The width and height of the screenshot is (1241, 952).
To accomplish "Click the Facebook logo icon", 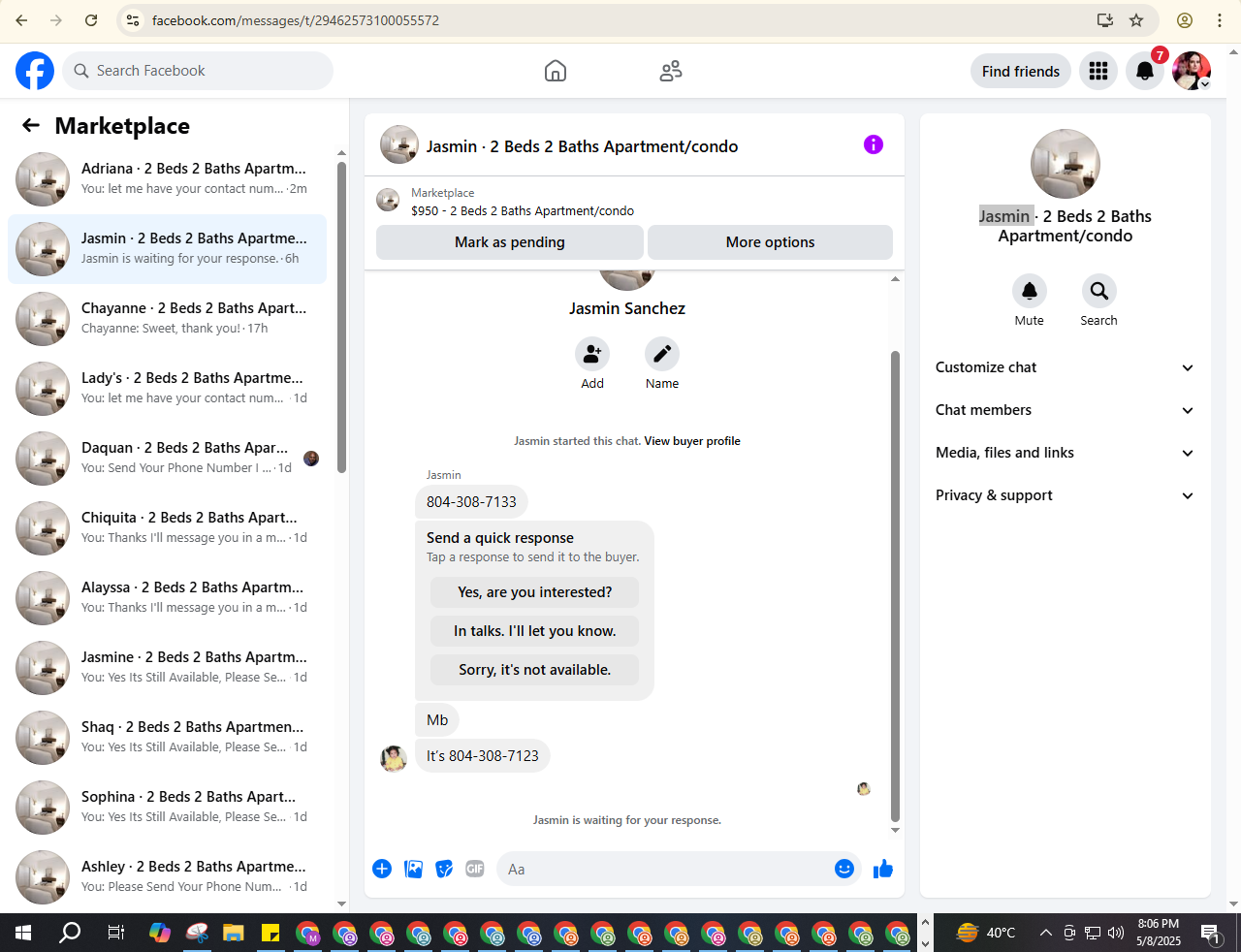I will [x=35, y=71].
